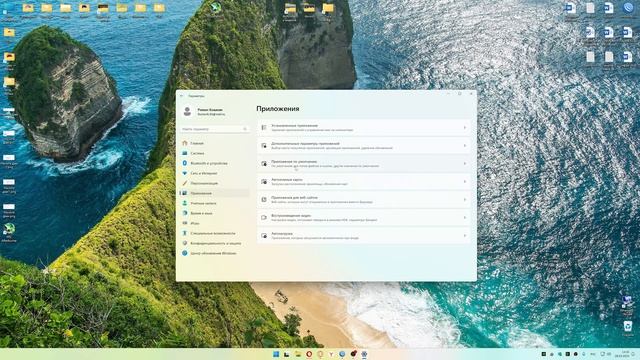Open Время и язык globe icon
Viewport: 640px width, 360px height.
pos(185,213)
